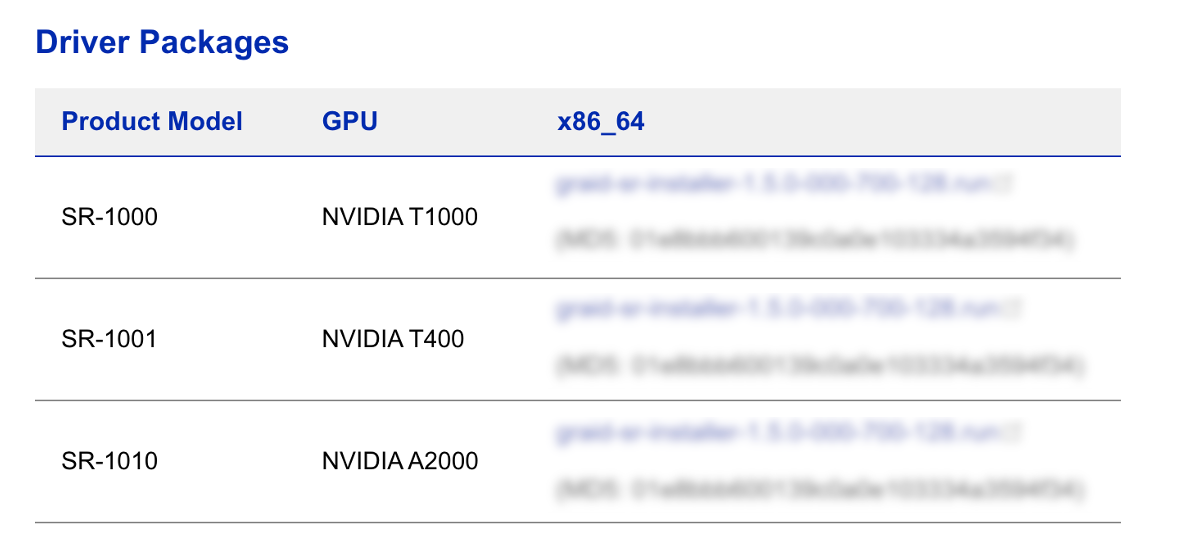1186x558 pixels.
Task: Click the GPU column header
Action: tap(350, 122)
